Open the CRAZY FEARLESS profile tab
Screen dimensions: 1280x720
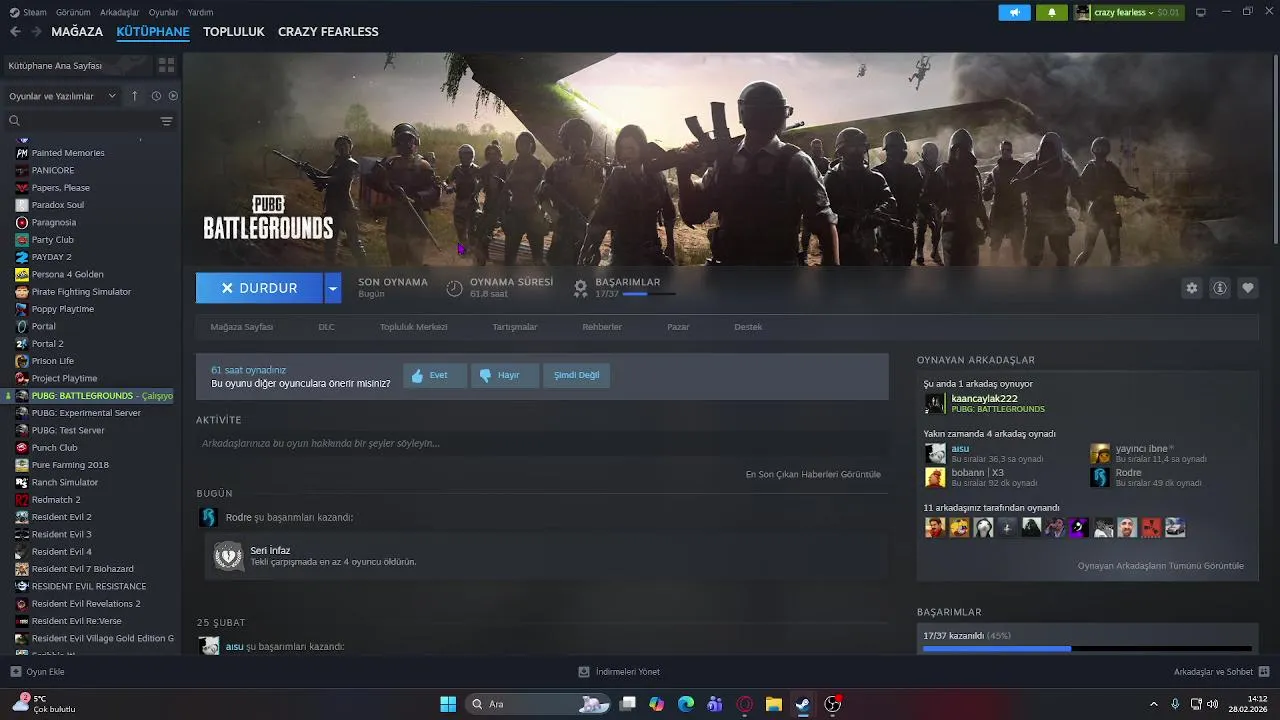[328, 32]
